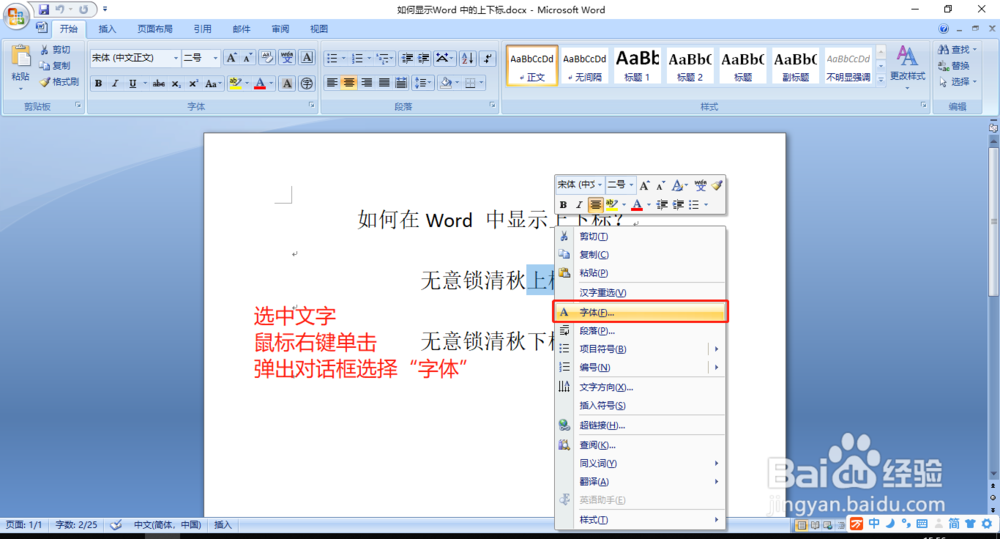
Task: Click the 剪切 button in clipboard group
Action: 55,50
